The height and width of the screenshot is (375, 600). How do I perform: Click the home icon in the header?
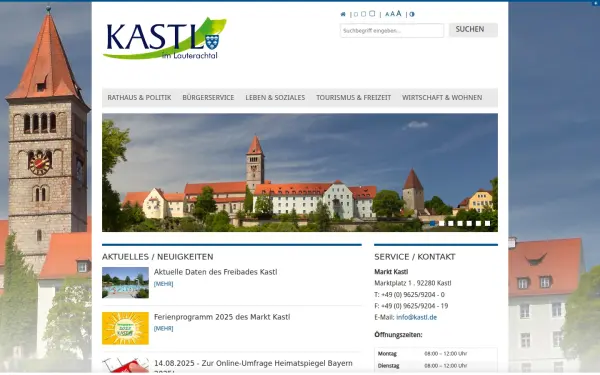pos(343,14)
